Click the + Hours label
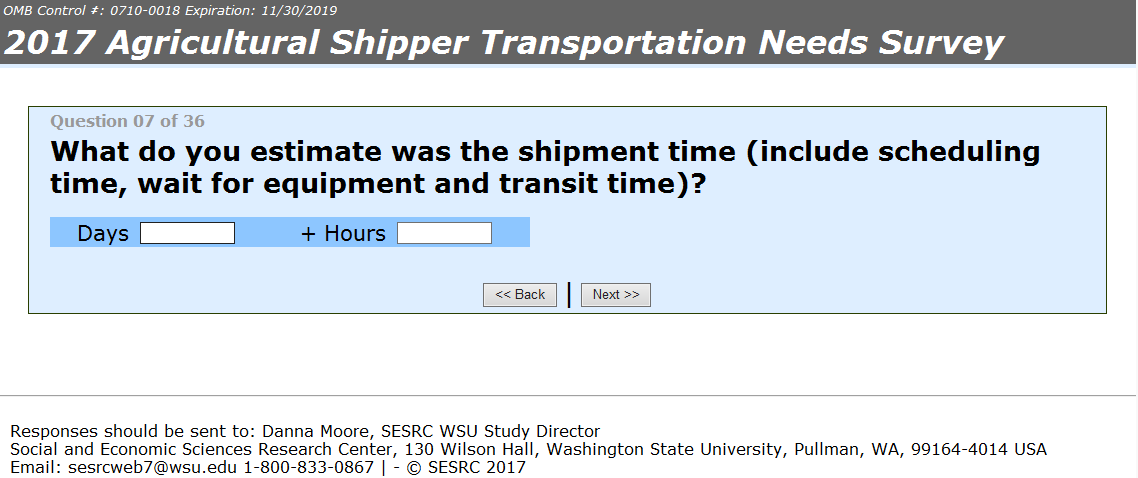Viewport: 1138px width, 478px height. (x=343, y=234)
